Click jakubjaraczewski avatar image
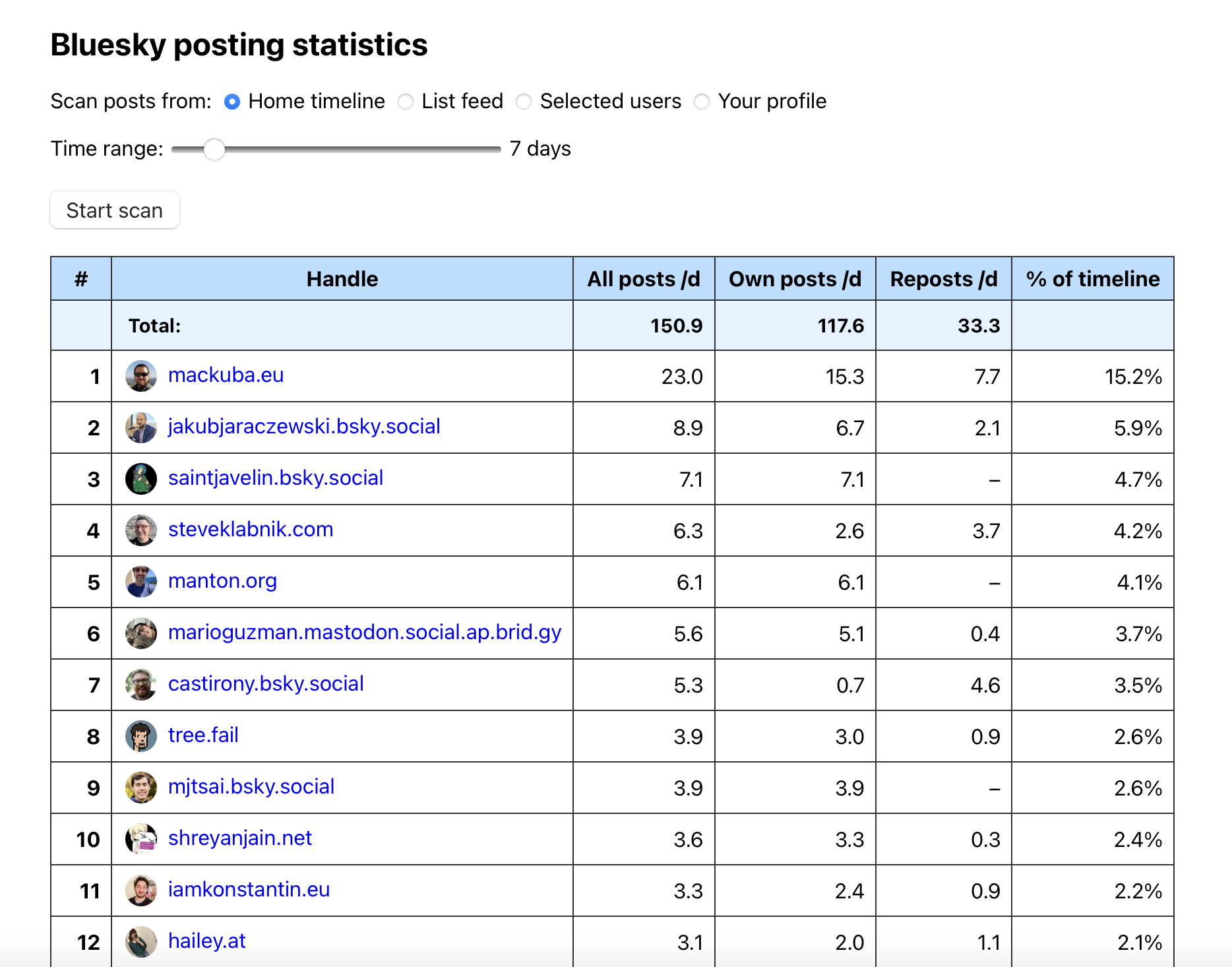 (x=140, y=427)
